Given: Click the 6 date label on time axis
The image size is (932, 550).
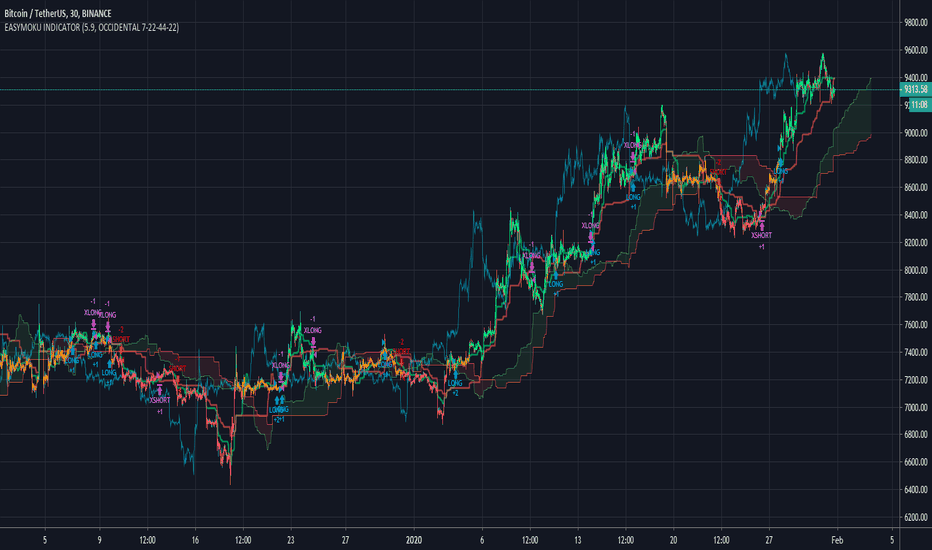Looking at the screenshot, I should tap(482, 540).
